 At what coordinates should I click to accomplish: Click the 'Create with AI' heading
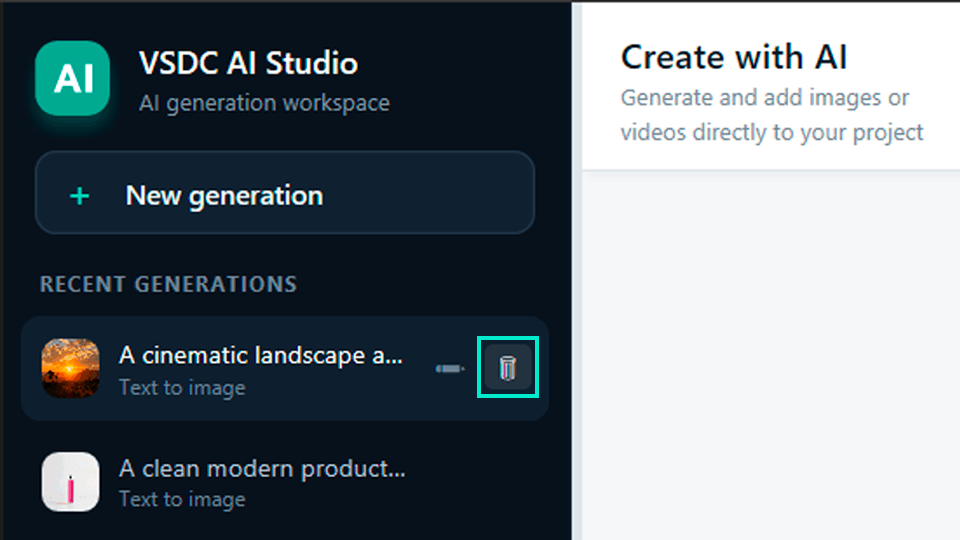(733, 58)
